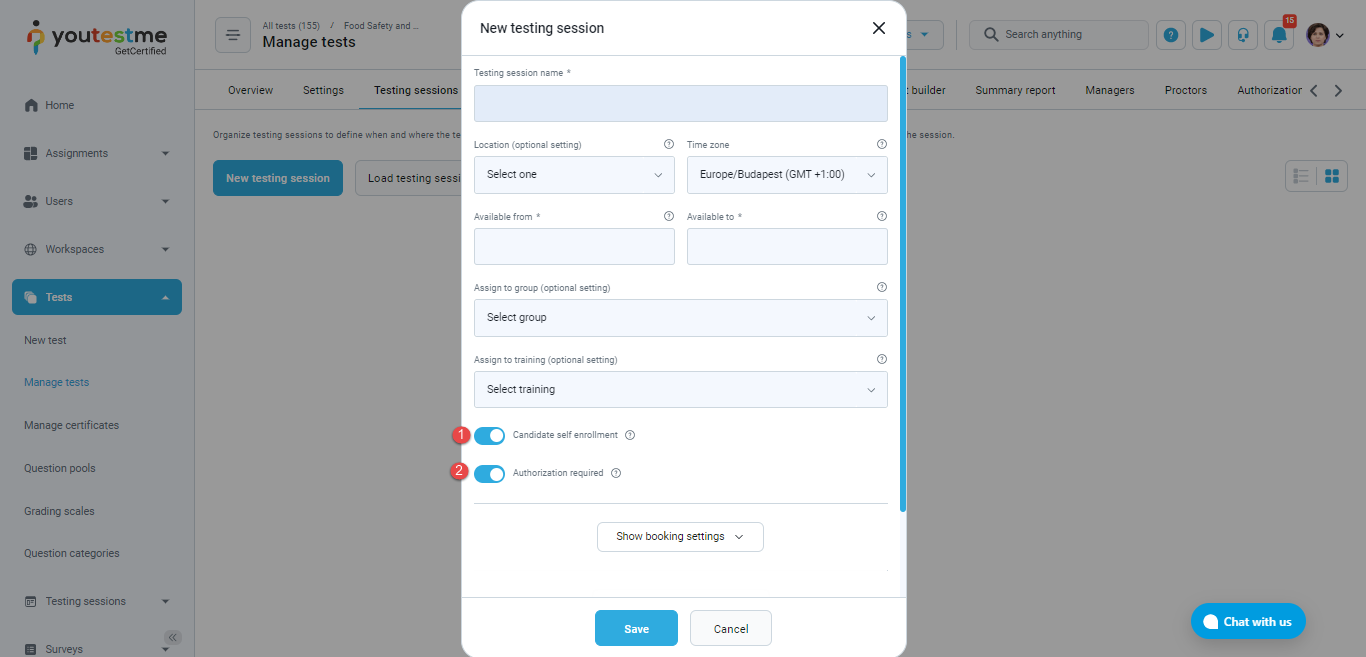Click help icon next to Time zone
The image size is (1366, 657).
pyautogui.click(x=881, y=144)
